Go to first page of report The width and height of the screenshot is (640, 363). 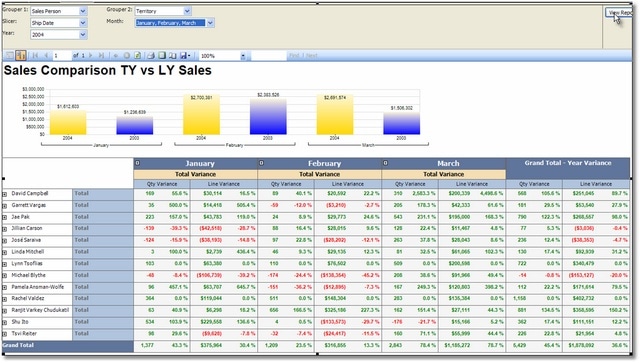[x=35, y=56]
